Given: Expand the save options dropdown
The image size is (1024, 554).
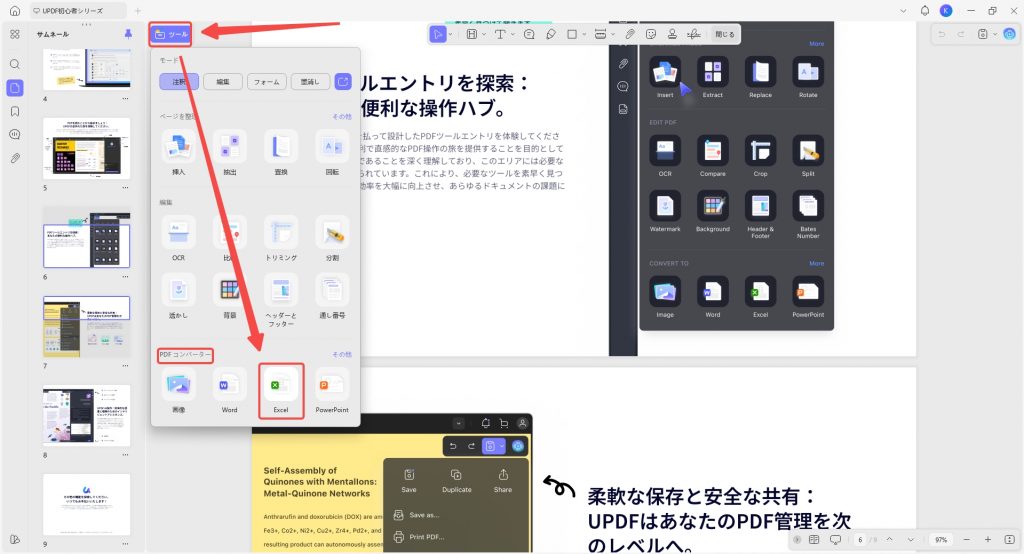Looking at the screenshot, I should pos(995,34).
